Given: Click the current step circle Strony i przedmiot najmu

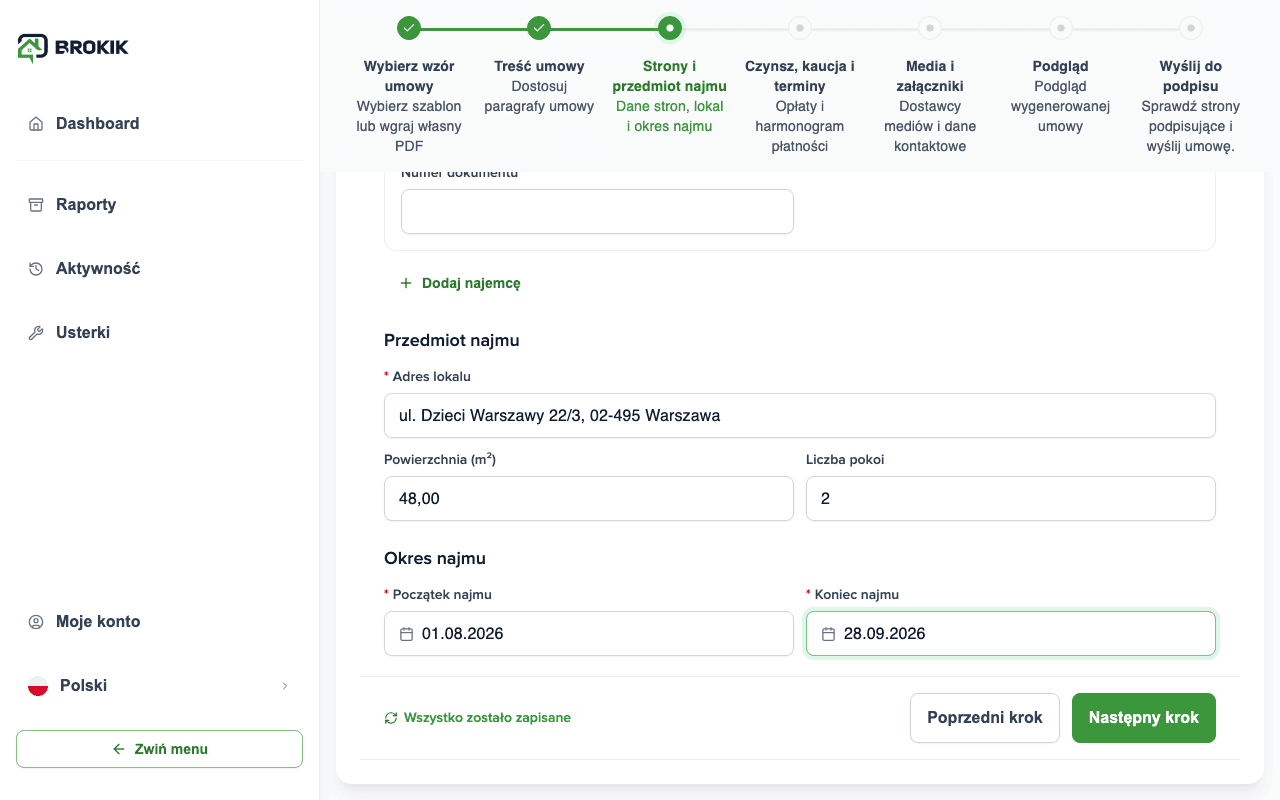Looking at the screenshot, I should (670, 28).
